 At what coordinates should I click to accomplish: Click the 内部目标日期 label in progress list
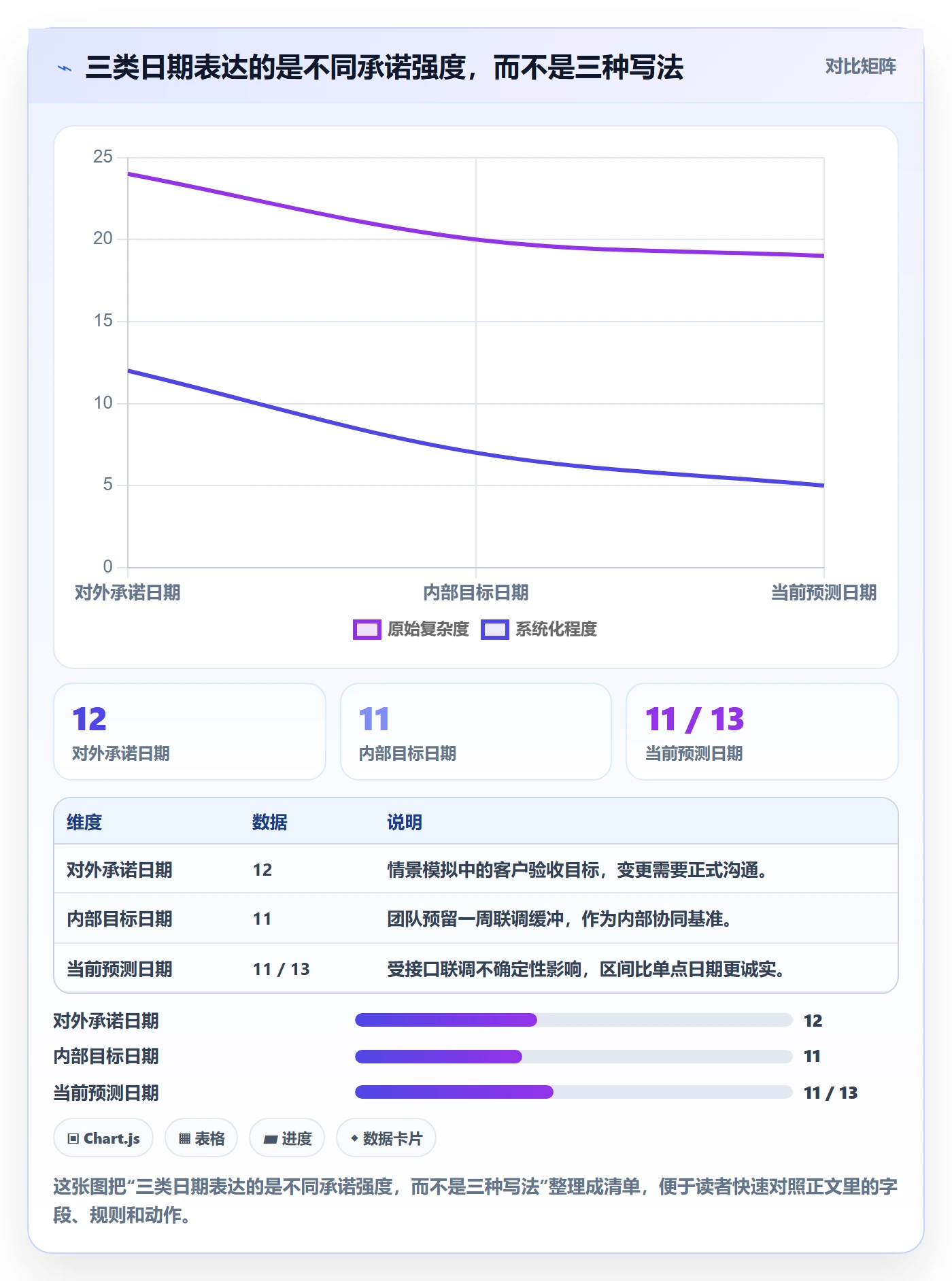pos(106,1056)
